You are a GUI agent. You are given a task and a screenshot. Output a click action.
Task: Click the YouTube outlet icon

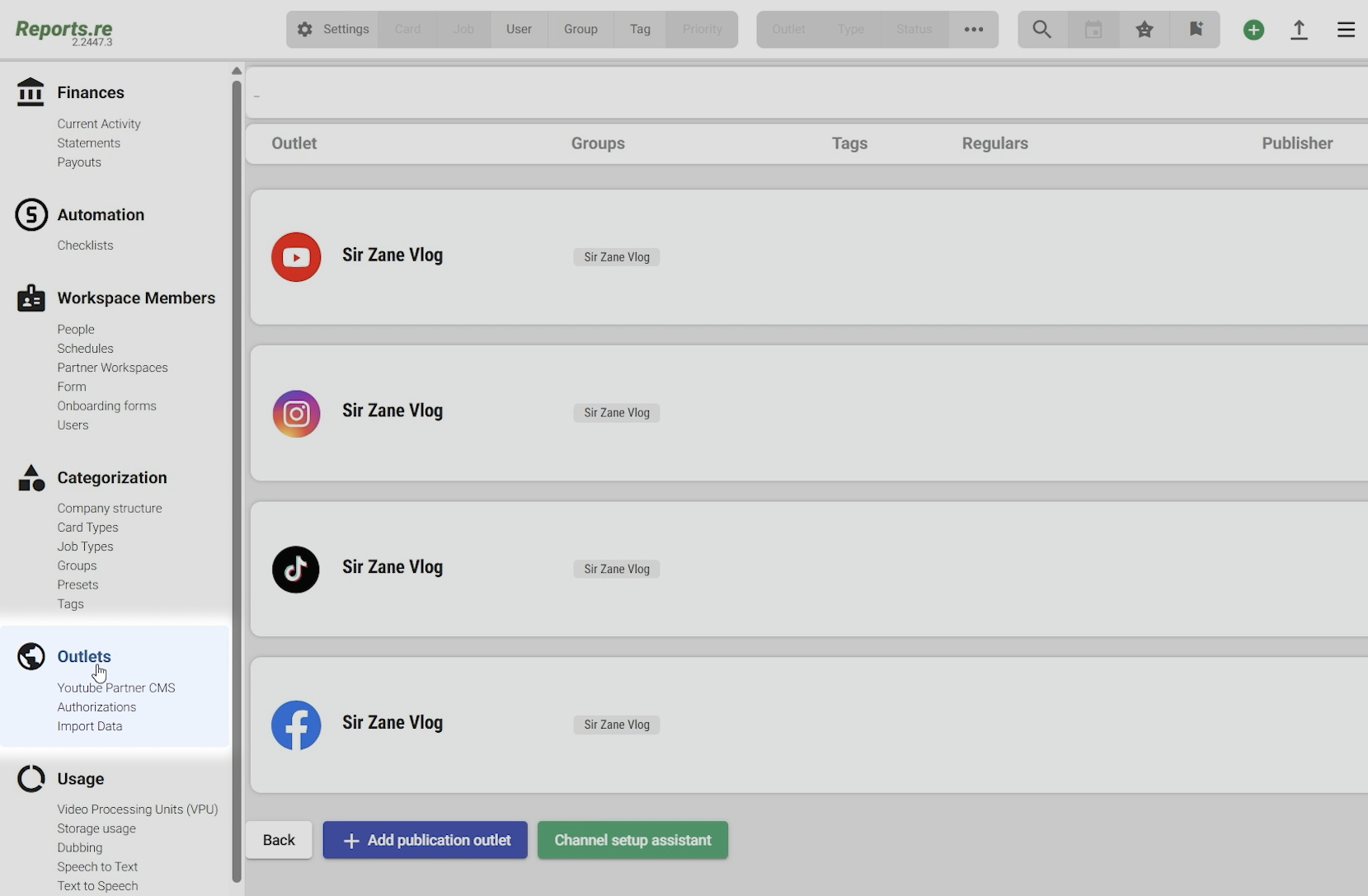[x=296, y=257]
